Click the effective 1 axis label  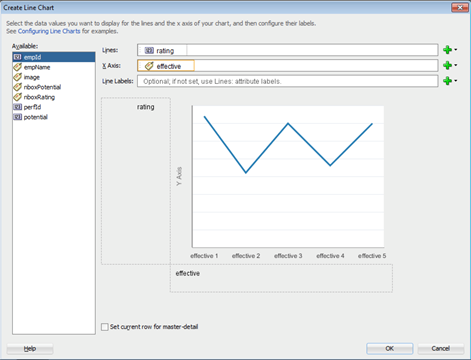204,256
